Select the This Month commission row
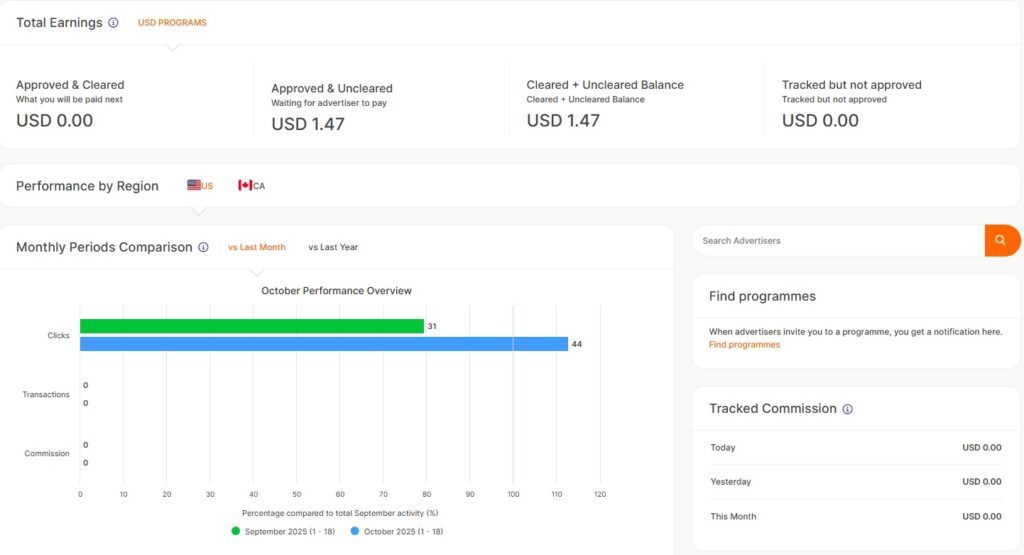Image resolution: width=1024 pixels, height=555 pixels. [855, 517]
